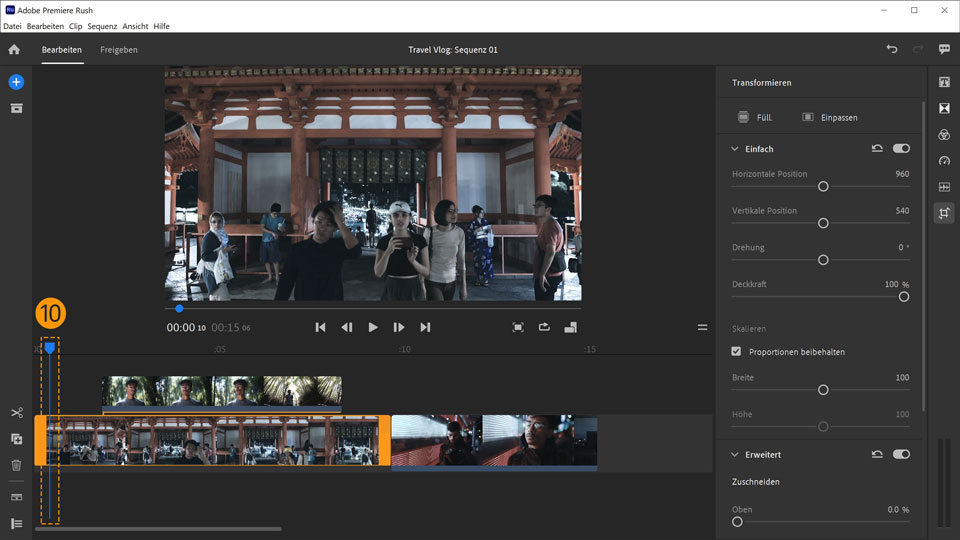This screenshot has width=960, height=540.
Task: Open track controls list icon
Action: point(17,523)
